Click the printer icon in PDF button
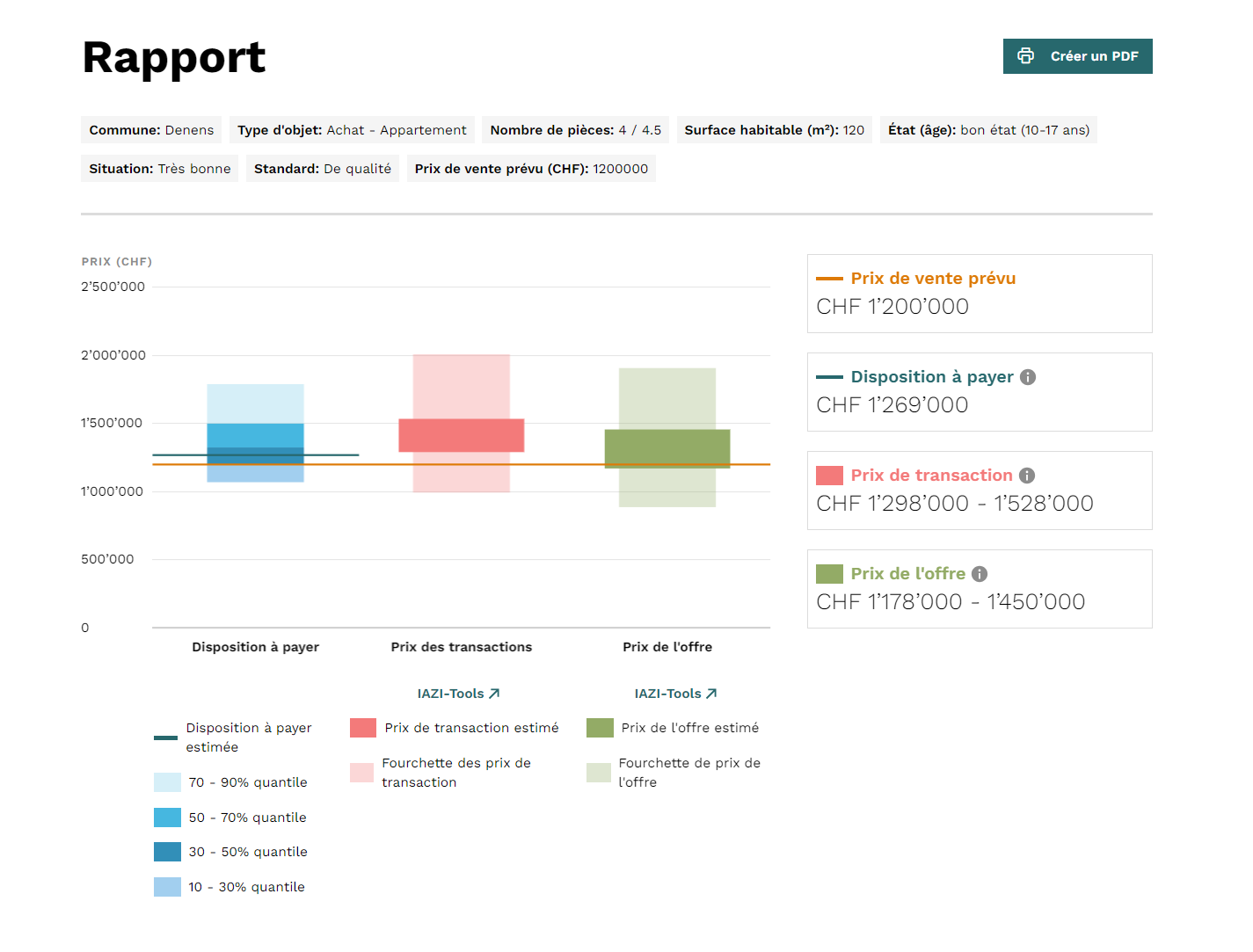Screen dimensions: 1253x952 (x=1025, y=56)
